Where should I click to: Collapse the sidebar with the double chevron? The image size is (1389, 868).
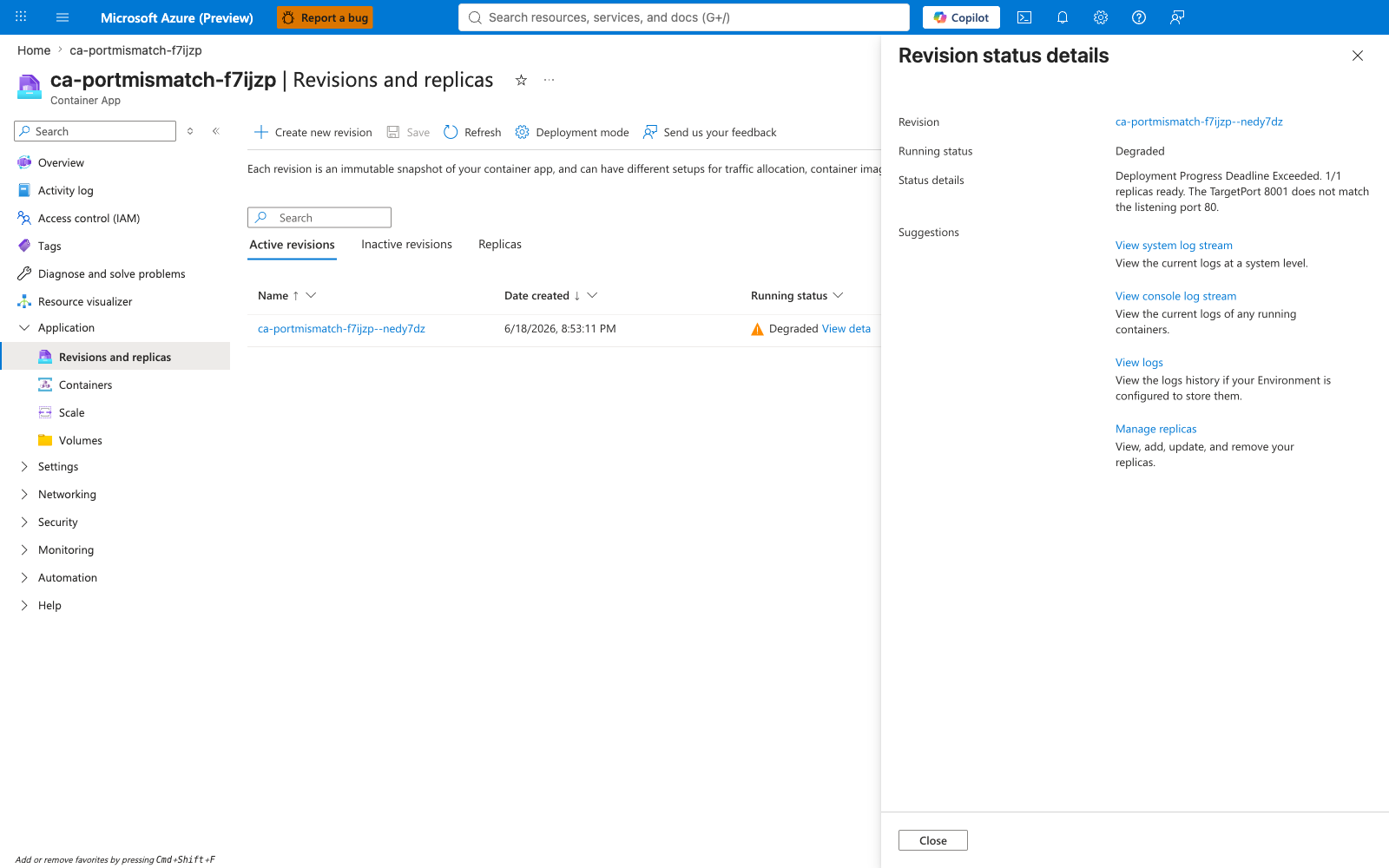coord(216,131)
